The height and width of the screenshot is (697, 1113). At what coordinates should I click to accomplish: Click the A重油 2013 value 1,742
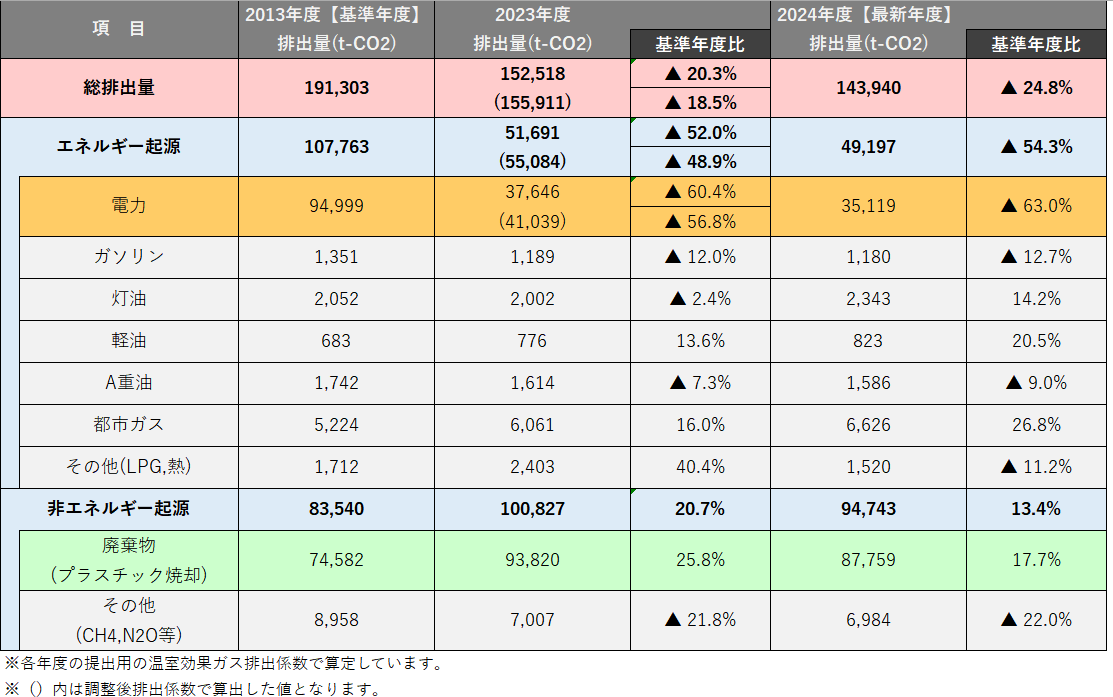336,383
